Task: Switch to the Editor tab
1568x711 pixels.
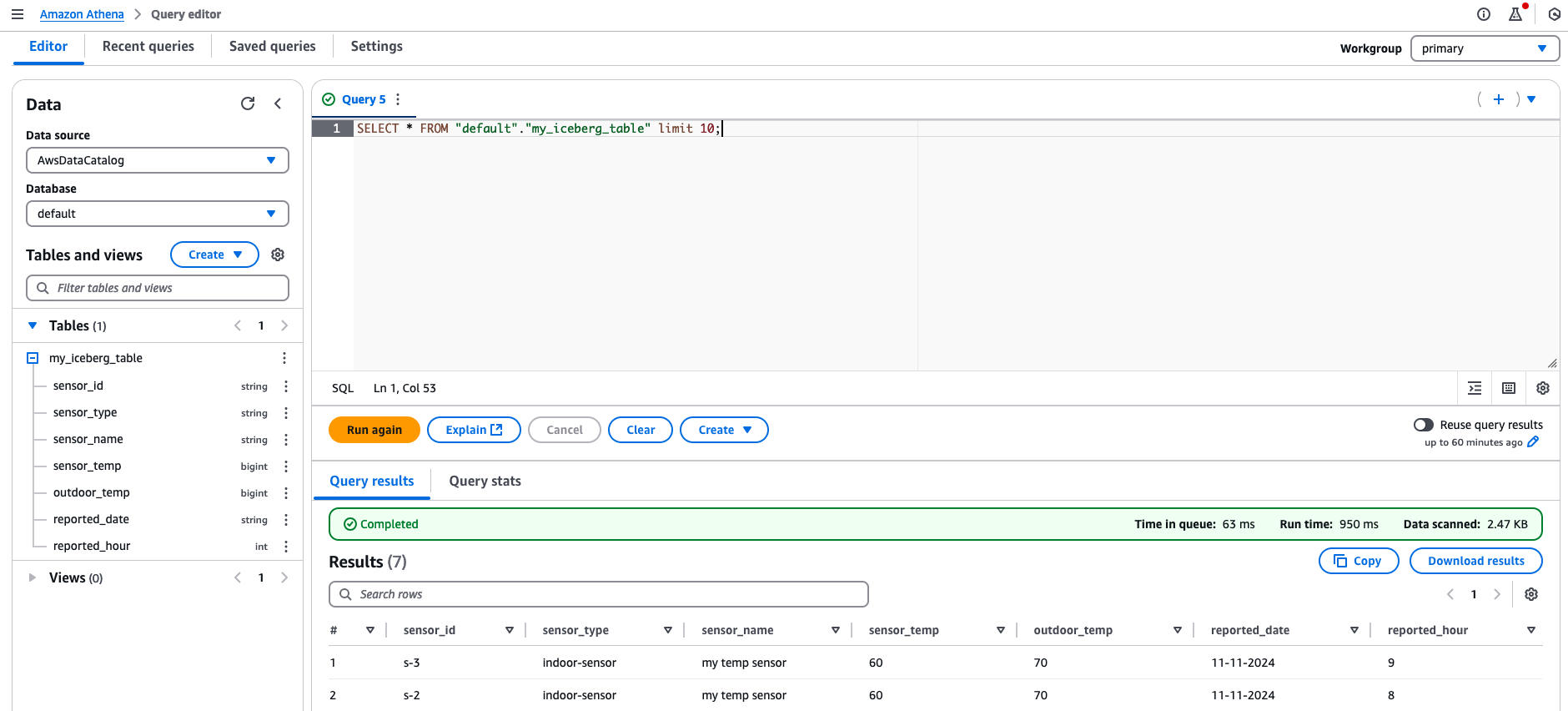Action: (48, 47)
